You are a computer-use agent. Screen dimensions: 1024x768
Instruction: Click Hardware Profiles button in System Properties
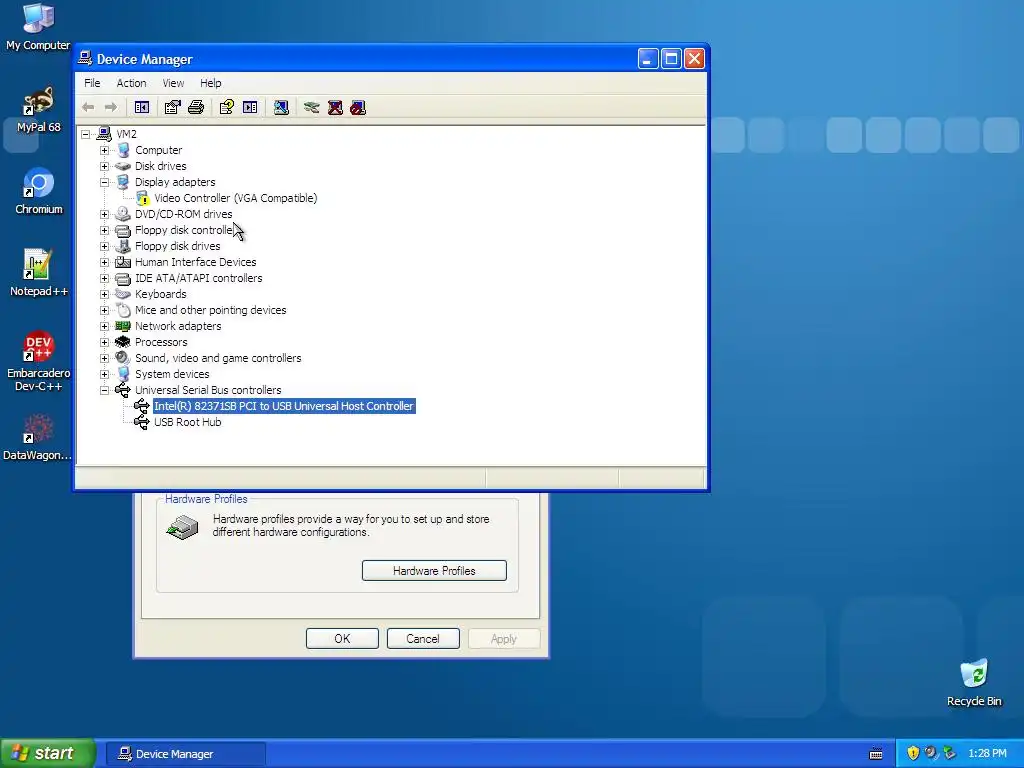tap(434, 571)
